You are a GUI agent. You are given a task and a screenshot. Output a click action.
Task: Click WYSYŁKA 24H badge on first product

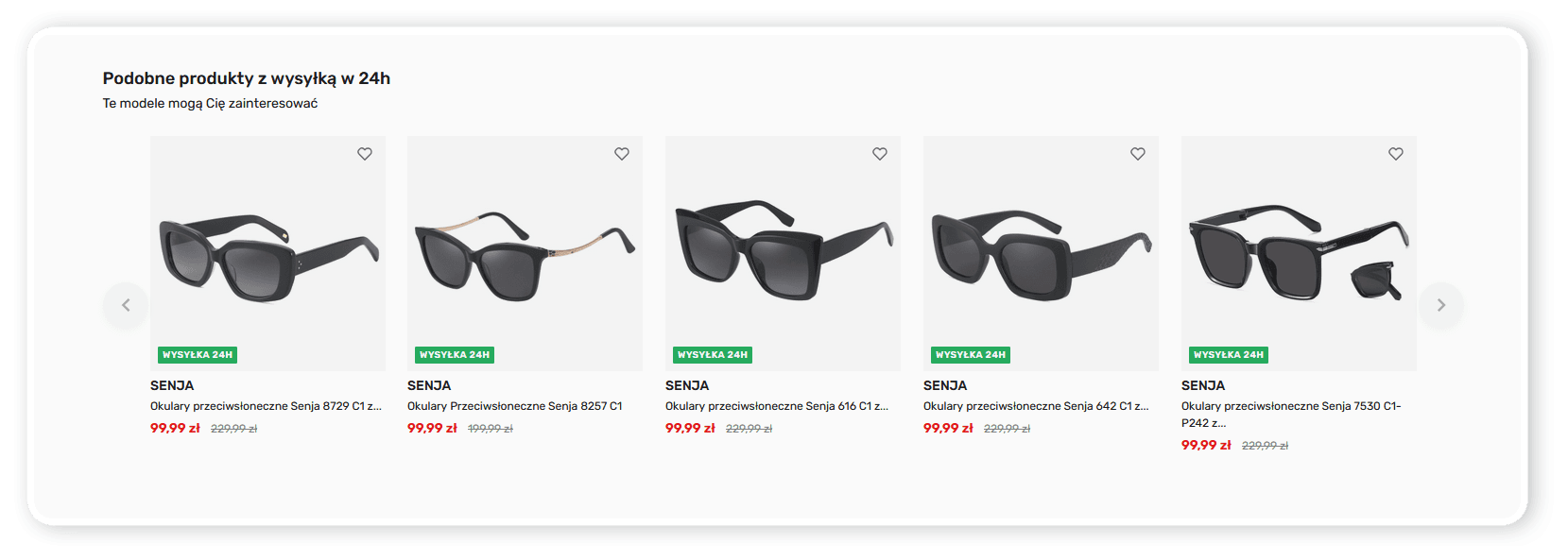(x=198, y=355)
